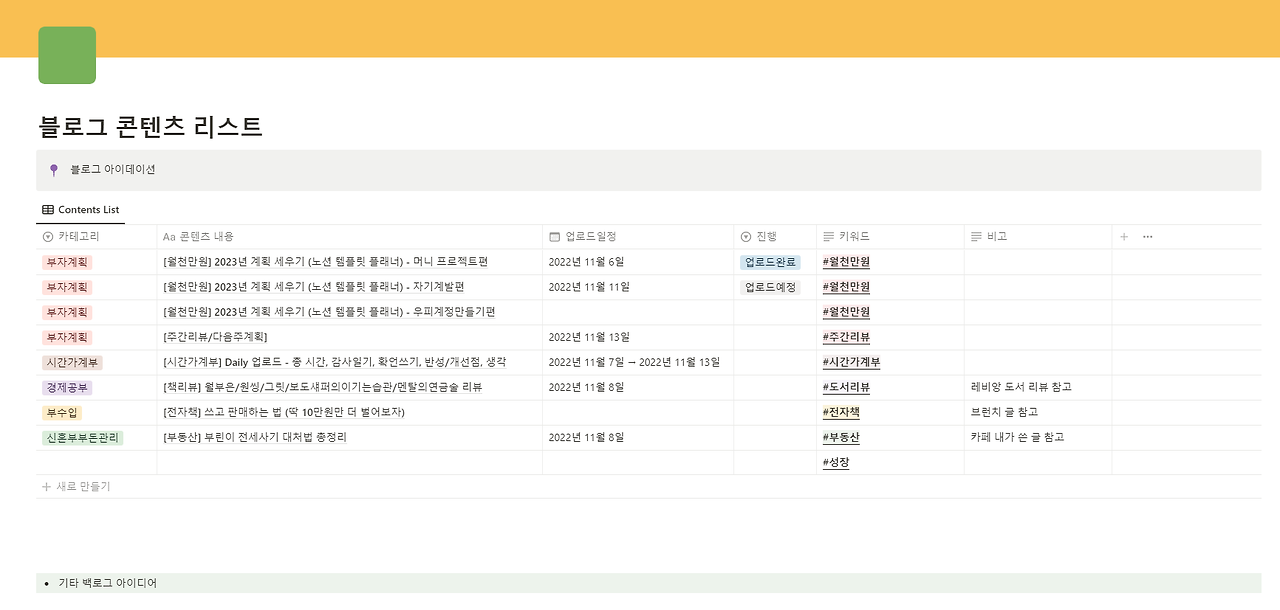This screenshot has width=1280, height=610.
Task: Open the three-dot column options menu
Action: (1147, 237)
